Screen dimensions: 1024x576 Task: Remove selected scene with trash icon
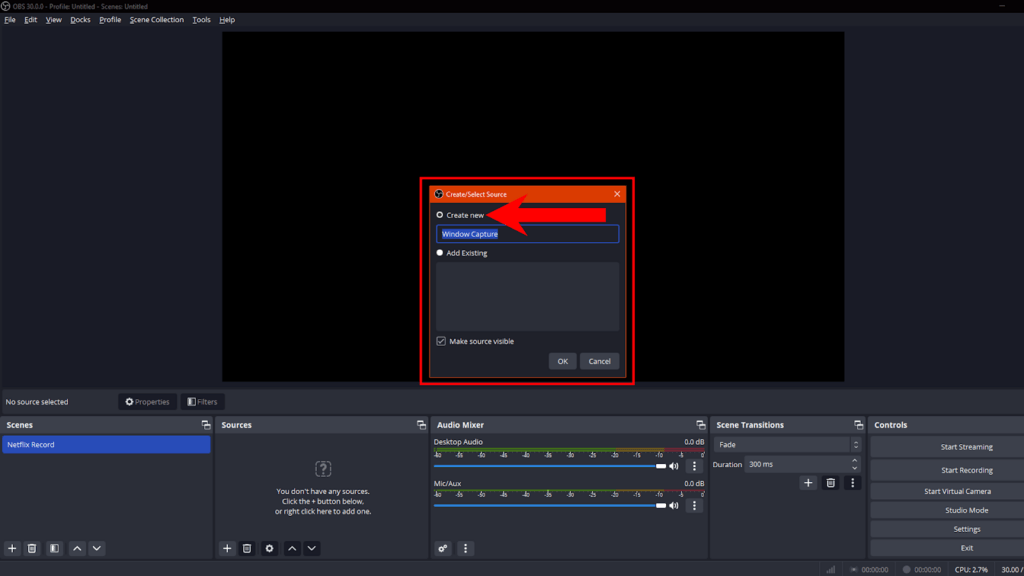pos(31,549)
